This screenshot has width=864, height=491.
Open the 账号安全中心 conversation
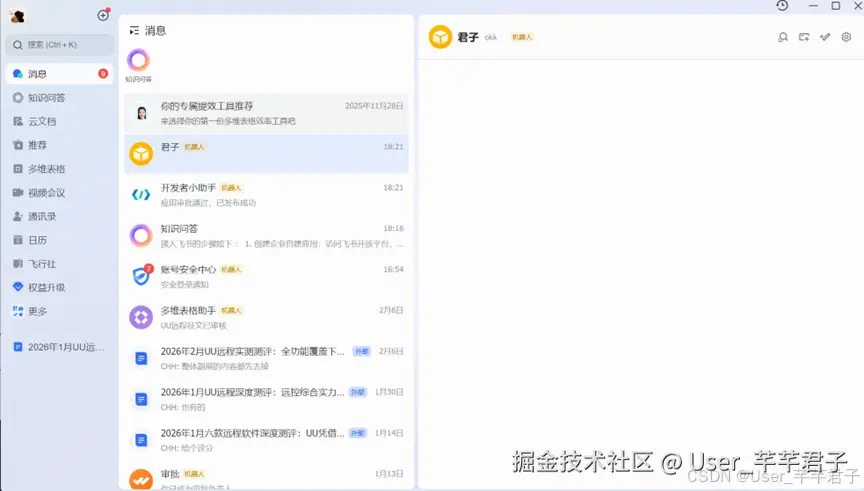(267, 276)
